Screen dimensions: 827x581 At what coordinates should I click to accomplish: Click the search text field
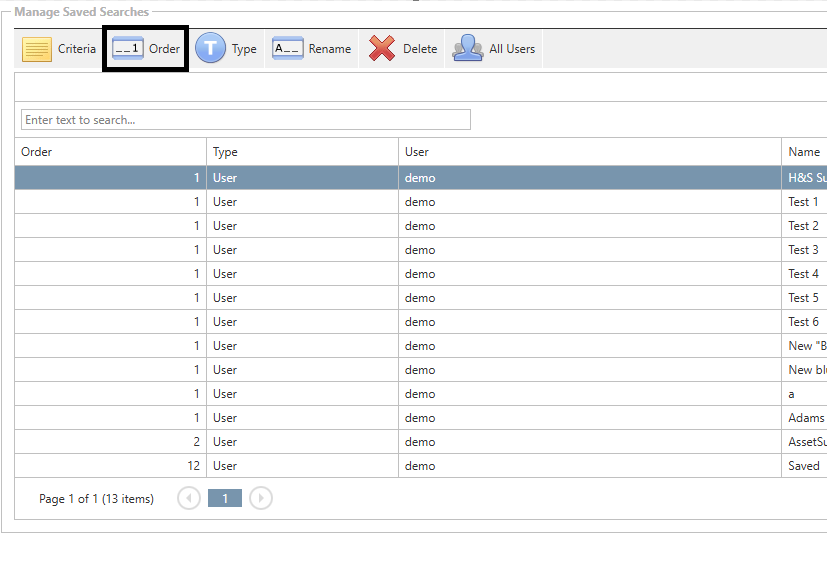click(x=245, y=120)
